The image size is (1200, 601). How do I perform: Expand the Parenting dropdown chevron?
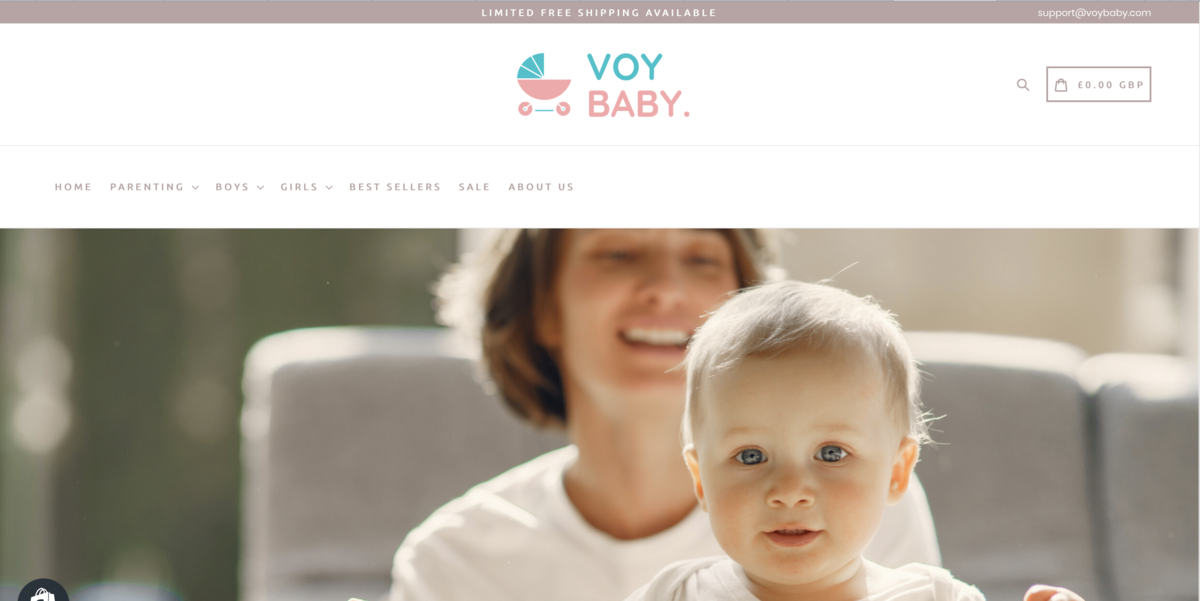pos(195,188)
